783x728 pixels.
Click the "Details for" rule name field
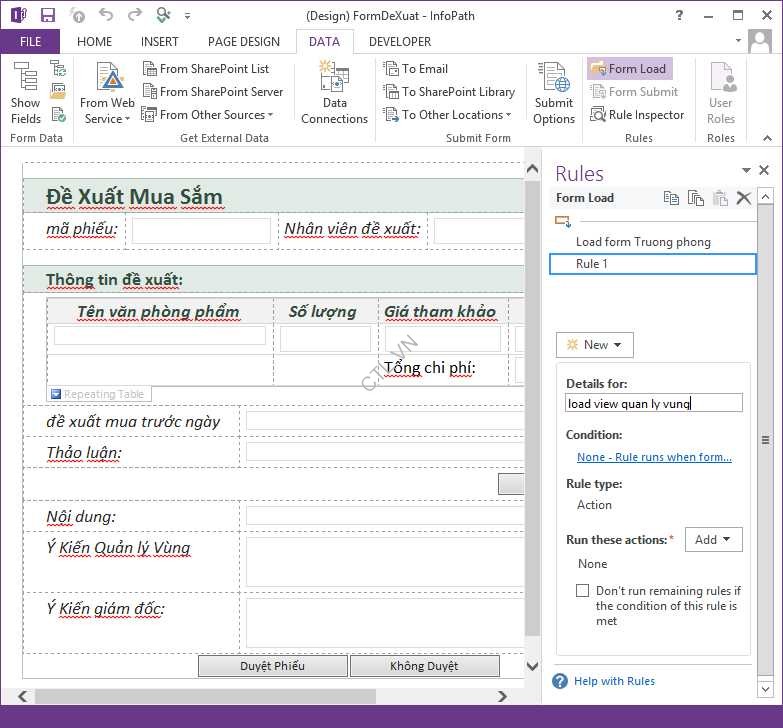click(654, 403)
